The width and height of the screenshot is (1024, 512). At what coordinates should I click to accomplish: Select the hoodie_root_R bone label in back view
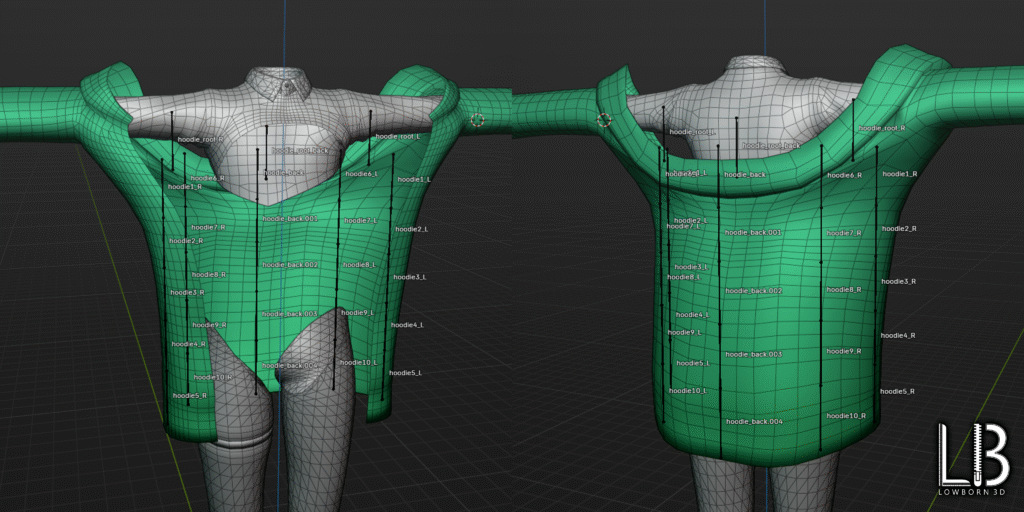(881, 128)
